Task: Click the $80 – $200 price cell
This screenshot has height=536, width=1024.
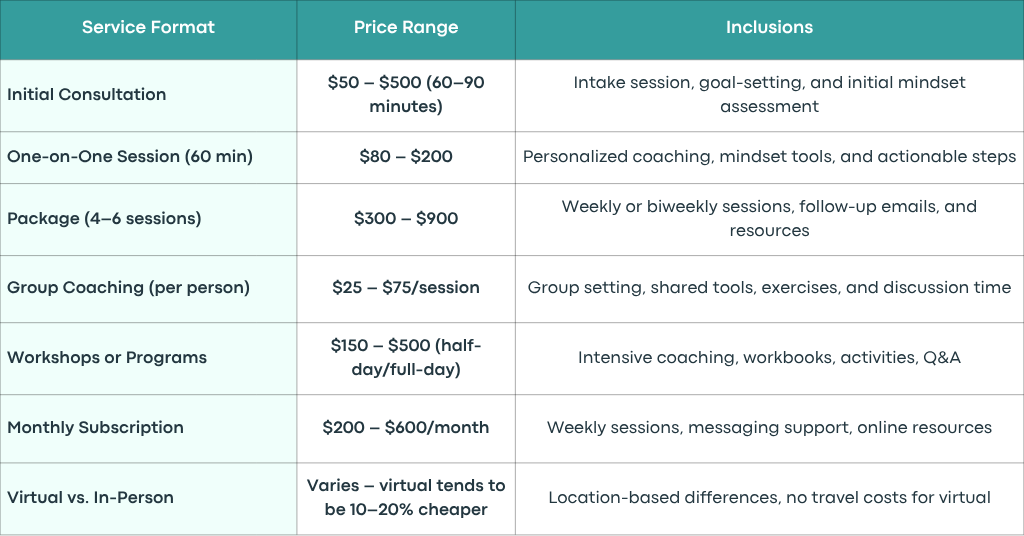Action: (406, 157)
